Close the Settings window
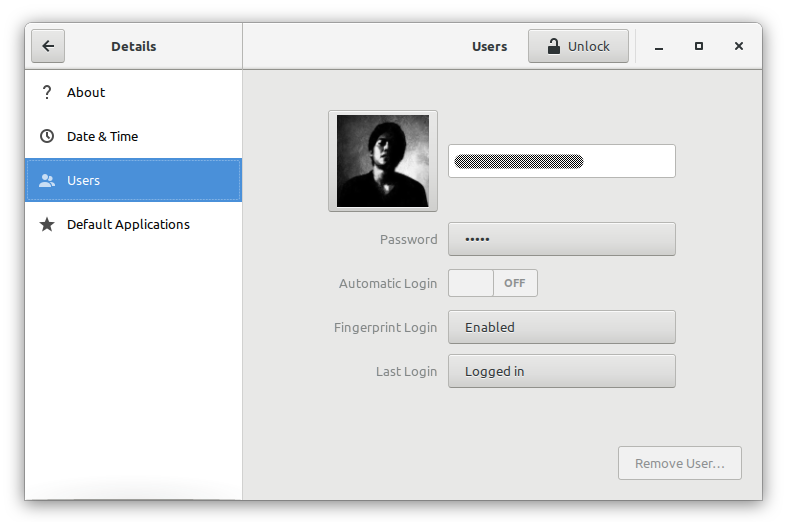Screen dimensions: 787x522 [x=739, y=46]
